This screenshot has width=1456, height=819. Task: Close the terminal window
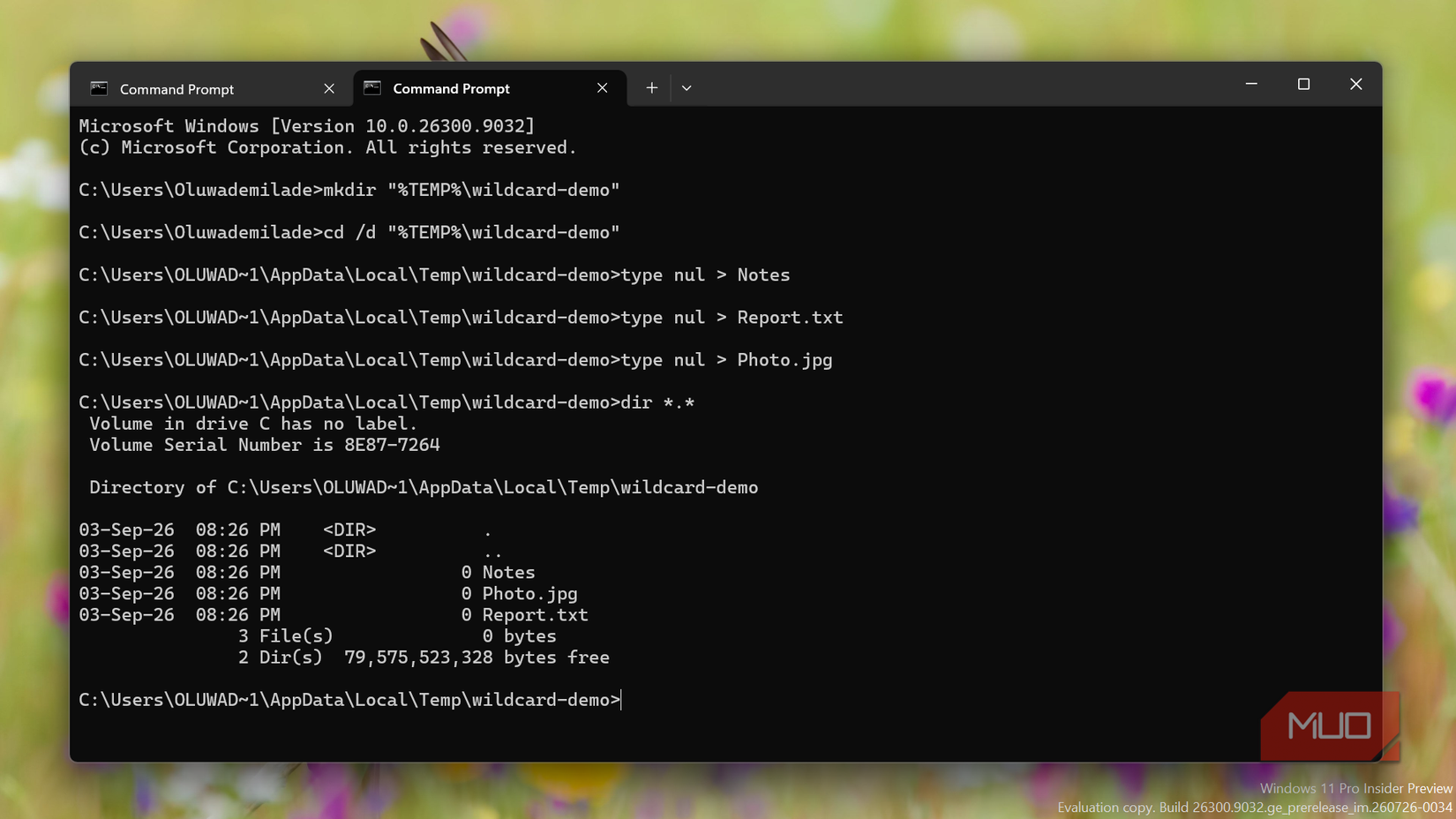pyautogui.click(x=1355, y=84)
